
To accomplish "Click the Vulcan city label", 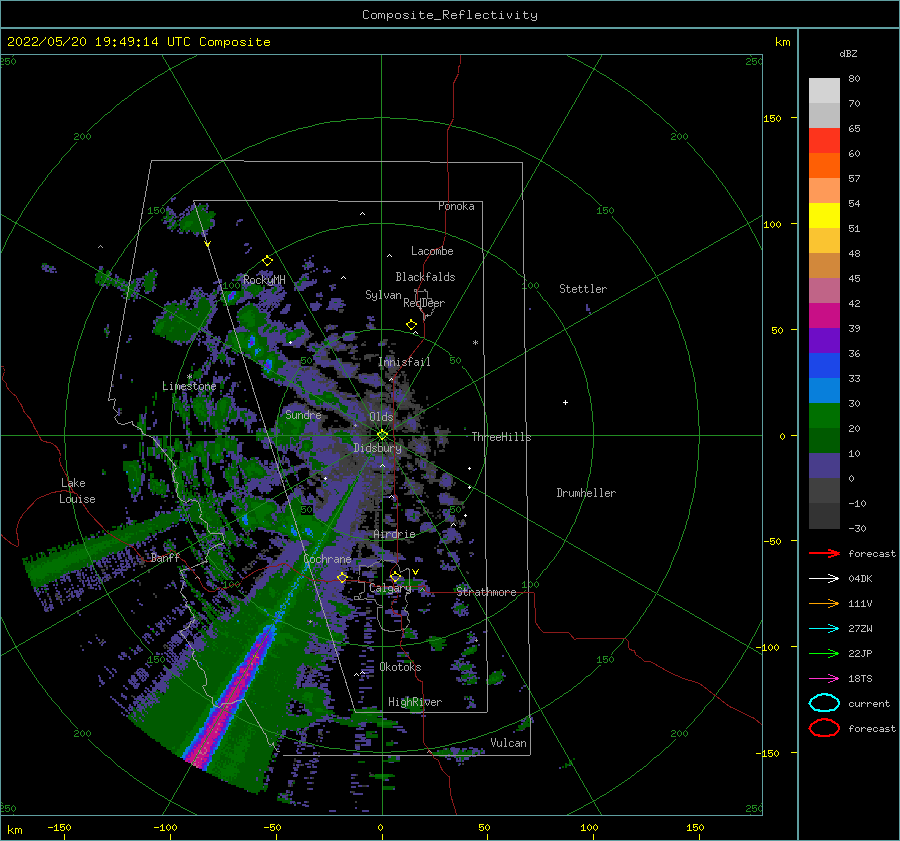I will coord(509,743).
